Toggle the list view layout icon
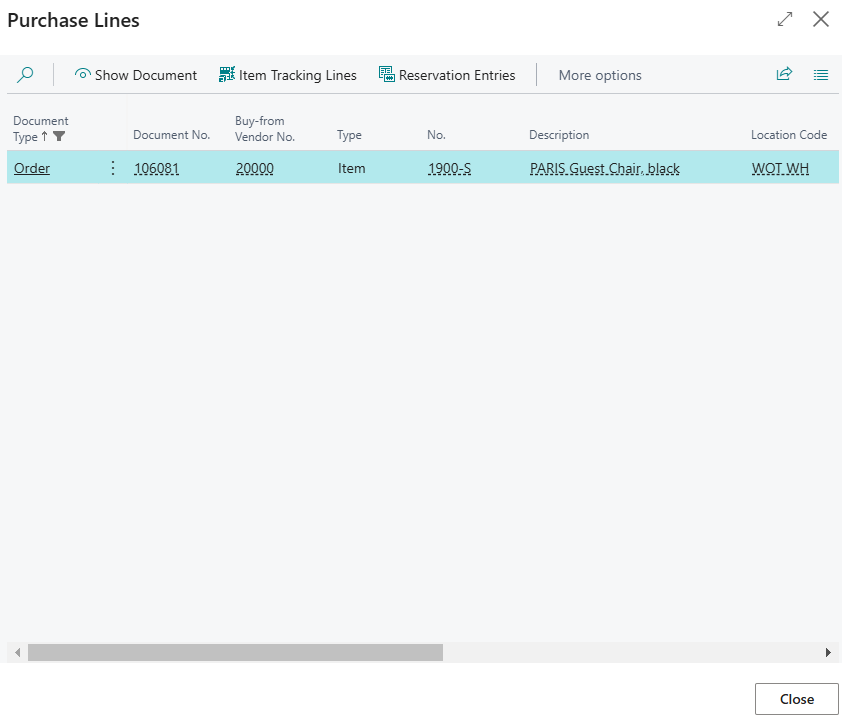842x720 pixels. coord(821,75)
